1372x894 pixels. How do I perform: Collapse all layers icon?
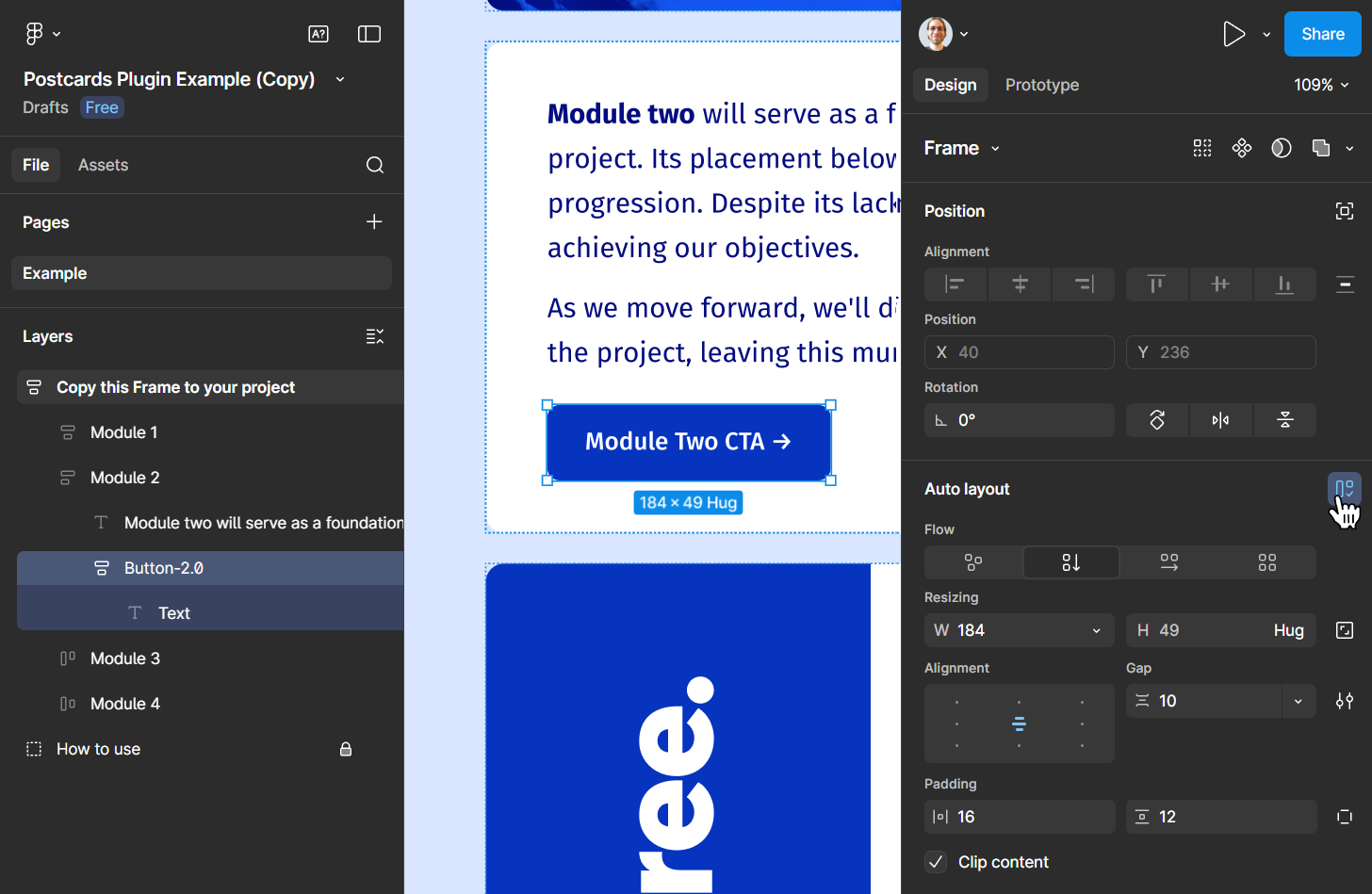[375, 336]
